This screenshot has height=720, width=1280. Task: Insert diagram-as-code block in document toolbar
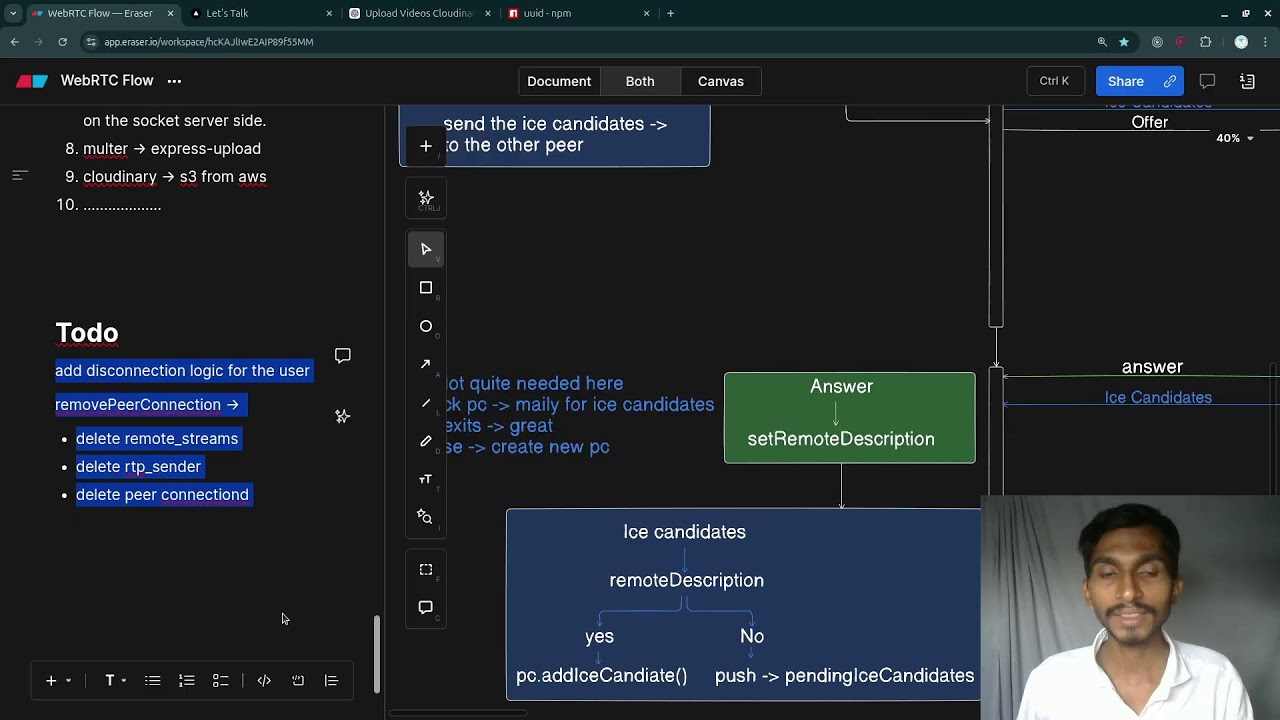[x=298, y=681]
